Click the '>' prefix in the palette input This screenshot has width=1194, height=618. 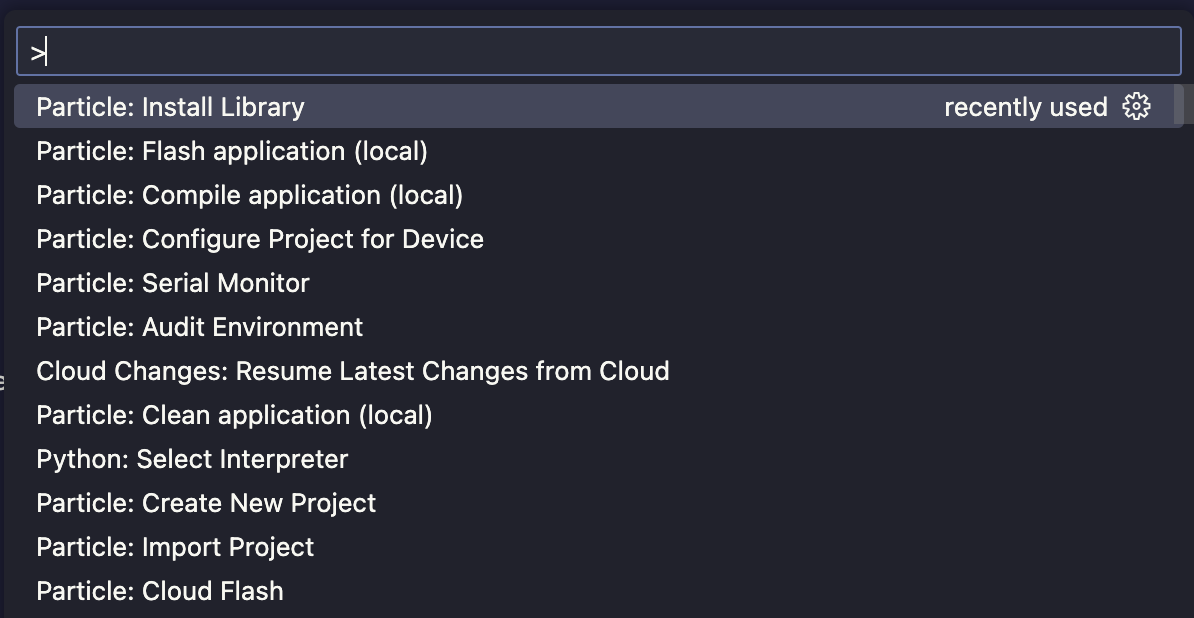point(37,53)
